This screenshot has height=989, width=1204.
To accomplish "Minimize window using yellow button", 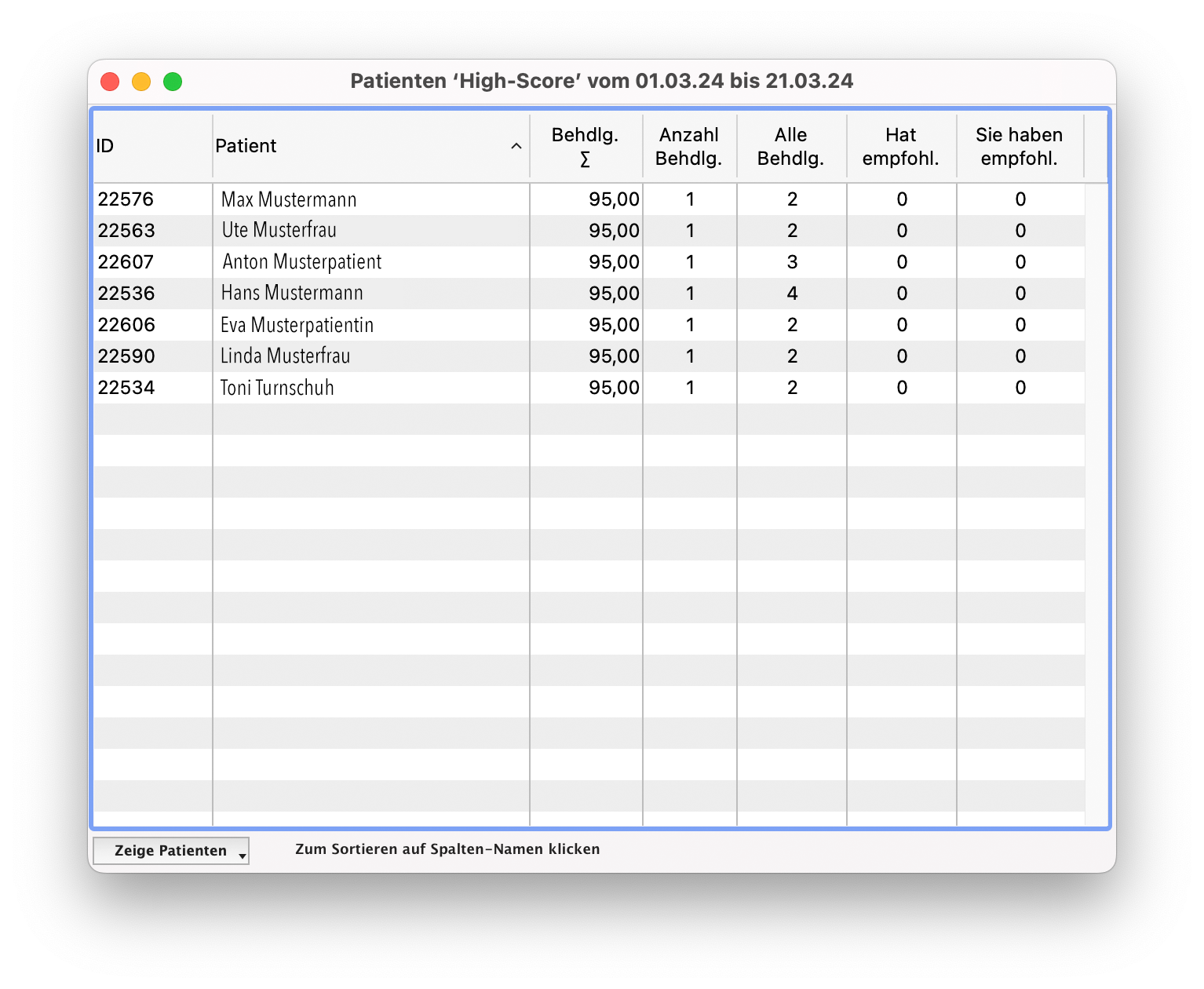I will point(141,82).
